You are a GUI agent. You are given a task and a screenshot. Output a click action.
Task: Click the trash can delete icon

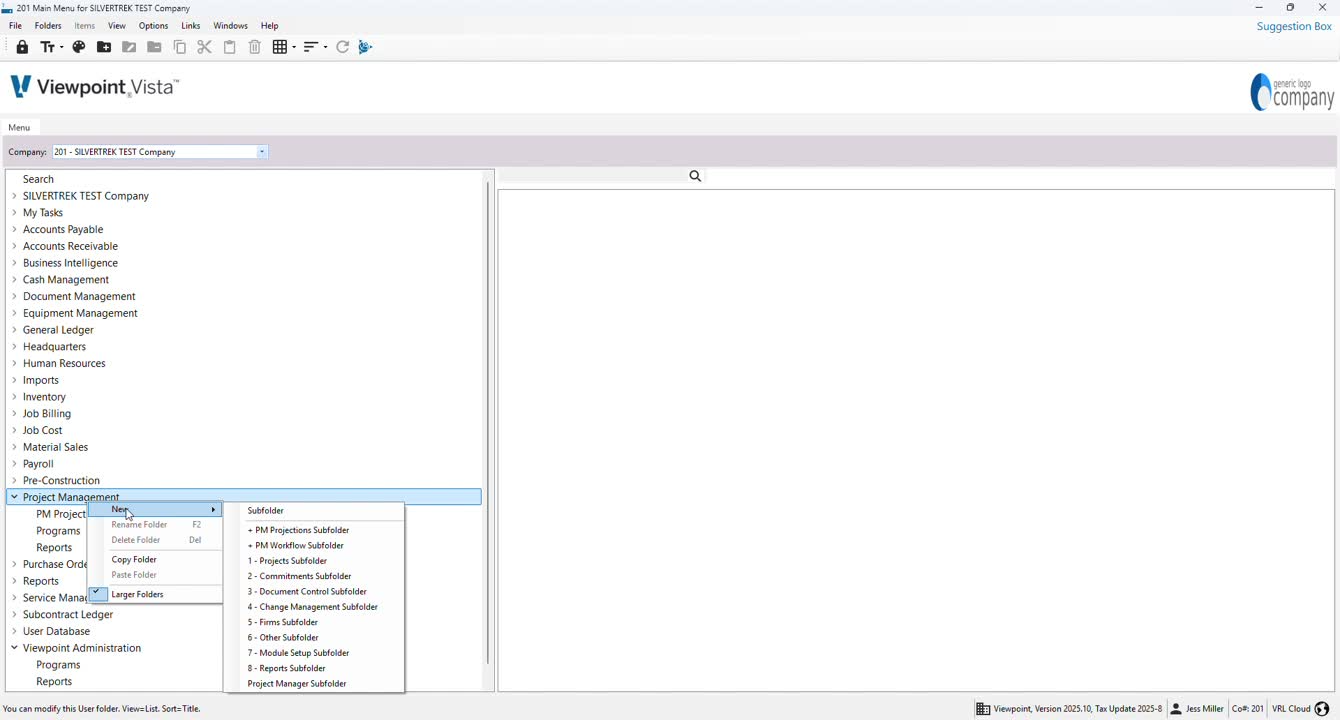point(255,47)
